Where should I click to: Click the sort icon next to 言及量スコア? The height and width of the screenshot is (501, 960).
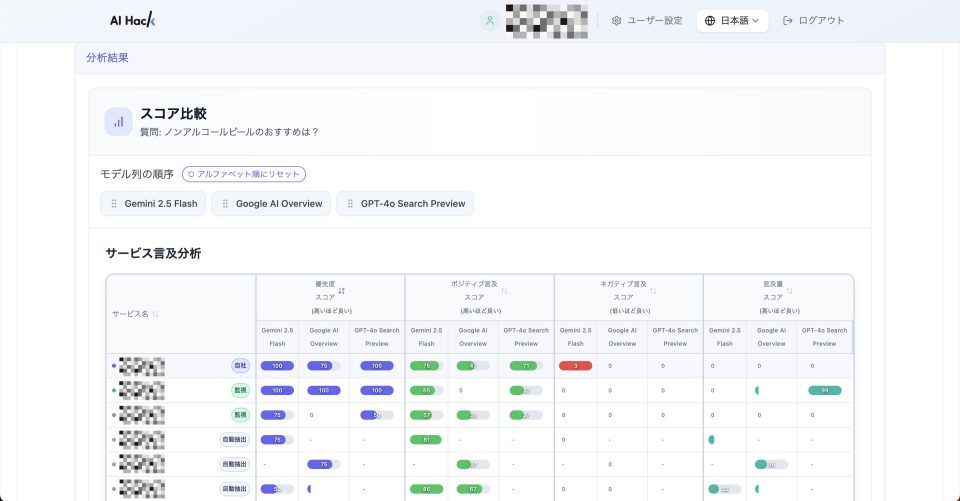pyautogui.click(x=790, y=291)
